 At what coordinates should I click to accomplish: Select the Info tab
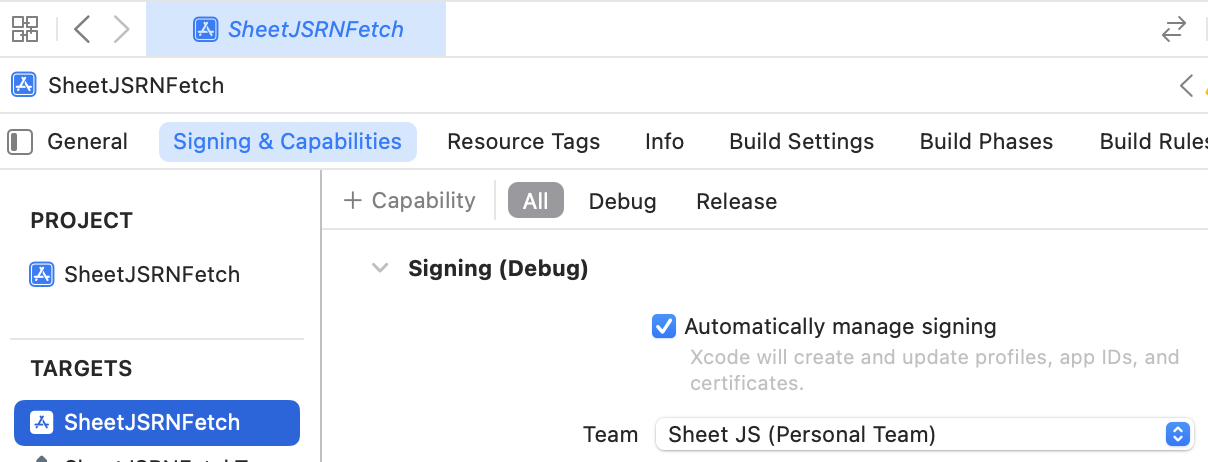point(664,142)
